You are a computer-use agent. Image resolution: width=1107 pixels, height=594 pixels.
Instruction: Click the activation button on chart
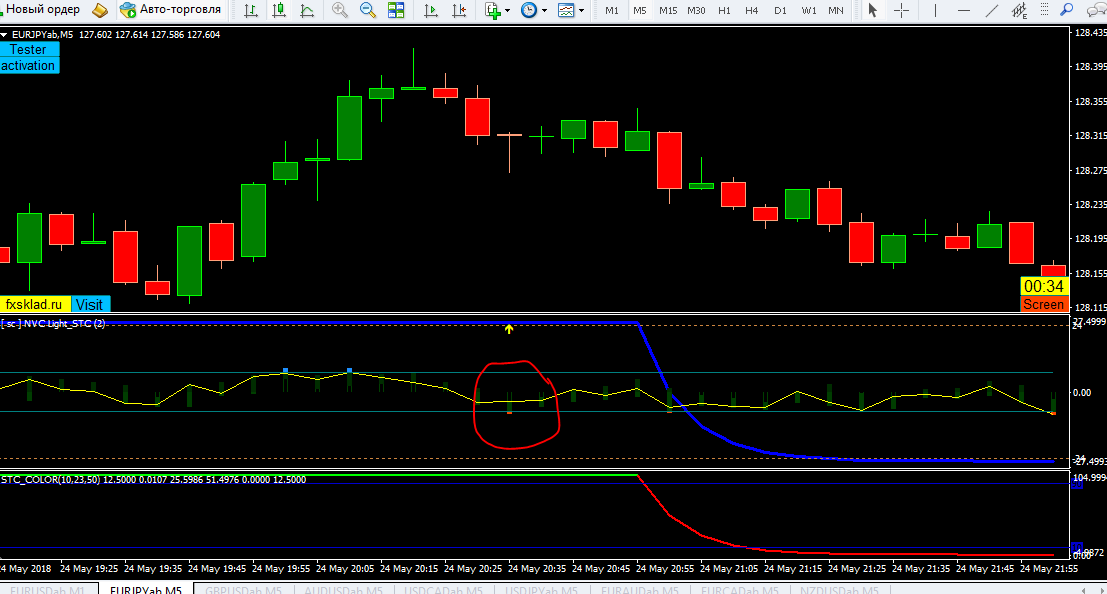pos(29,66)
